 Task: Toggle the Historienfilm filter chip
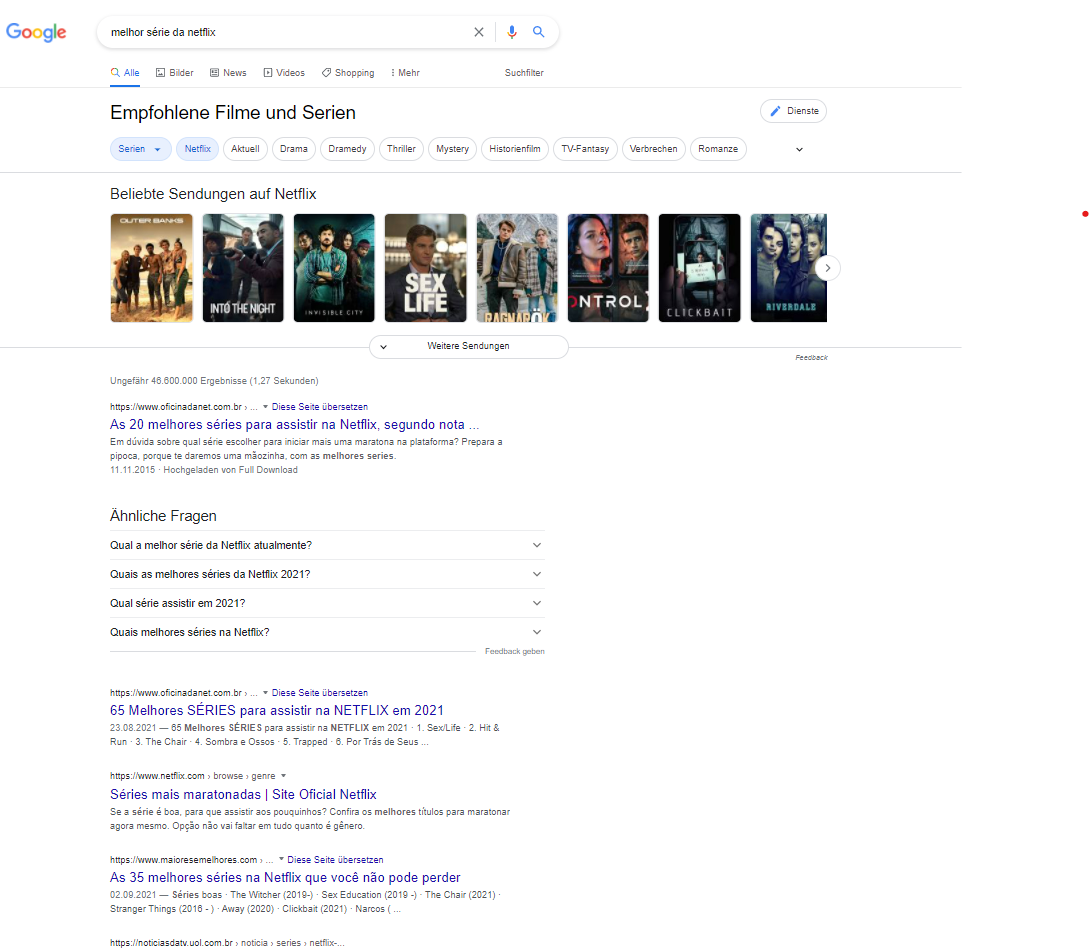[515, 149]
